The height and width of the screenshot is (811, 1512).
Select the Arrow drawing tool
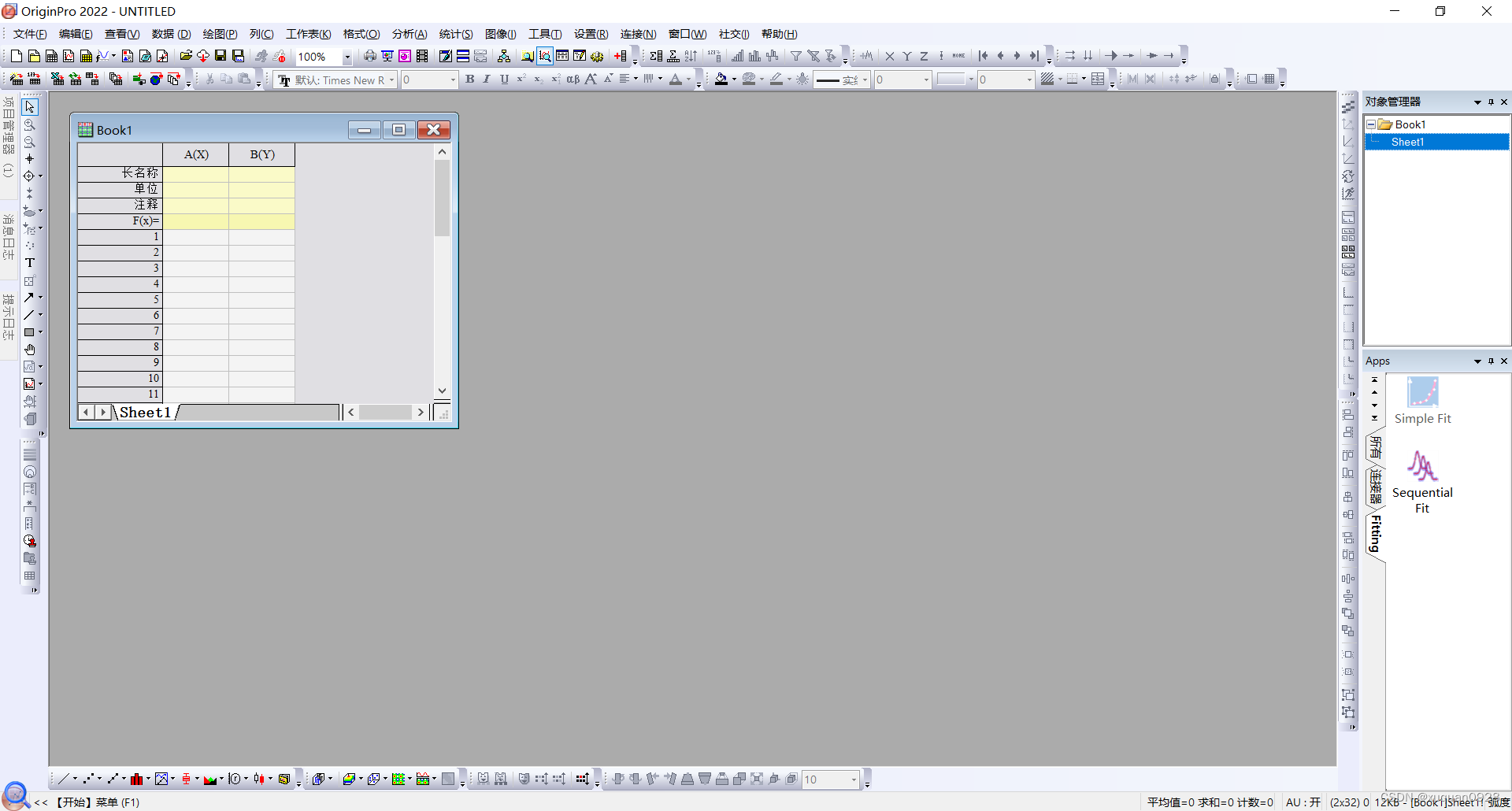point(29,298)
